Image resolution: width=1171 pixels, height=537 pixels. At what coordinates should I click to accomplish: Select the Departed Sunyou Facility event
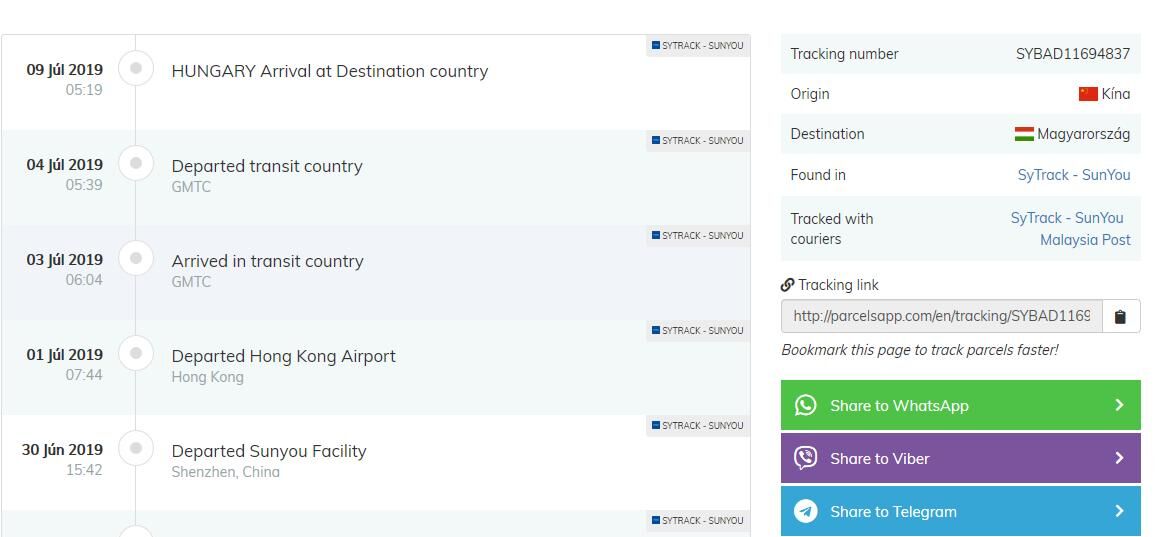[x=269, y=451]
